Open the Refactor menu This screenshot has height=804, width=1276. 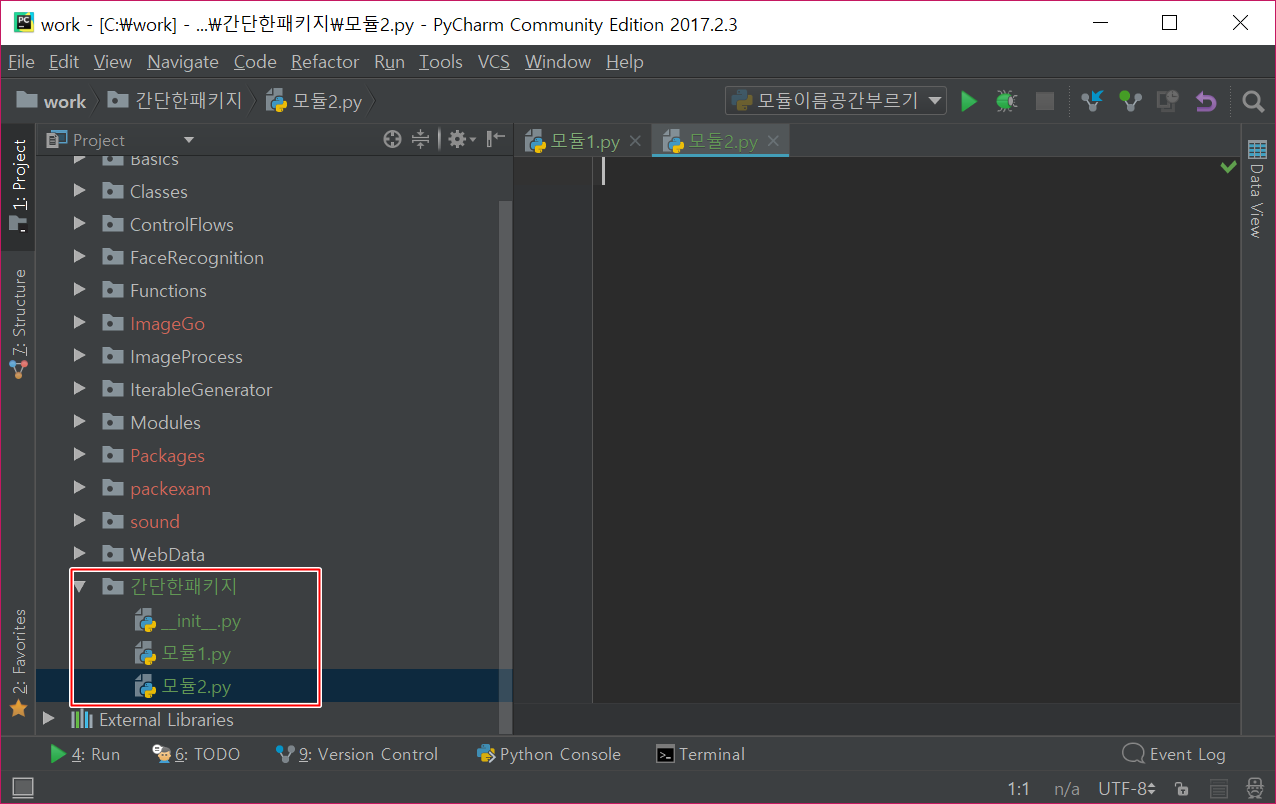tap(324, 62)
